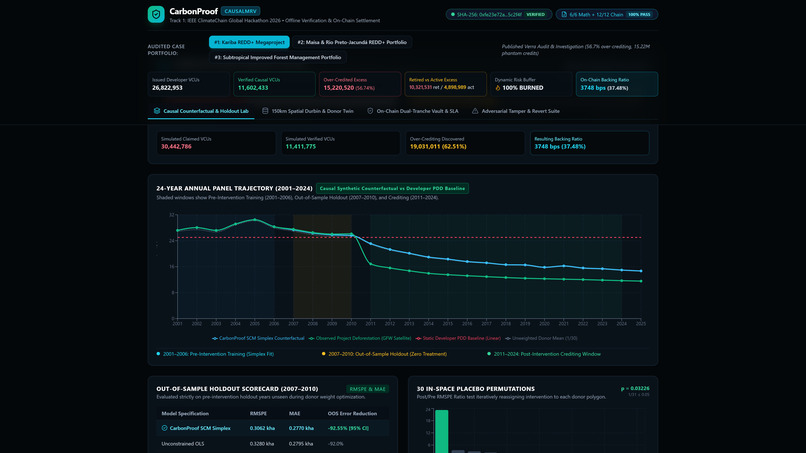The width and height of the screenshot is (806, 453).
Task: Click the shield icon beside On-Chain Dual-Tranche Vault
Action: pyautogui.click(x=370, y=111)
